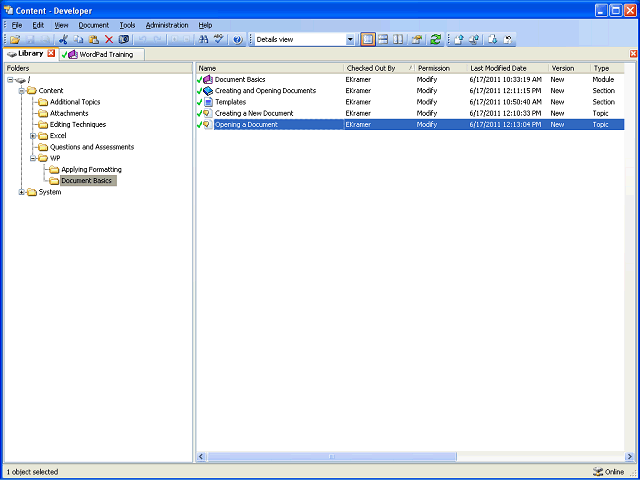This screenshot has width=640, height=480.
Task: Open the File menu
Action: click(x=17, y=25)
